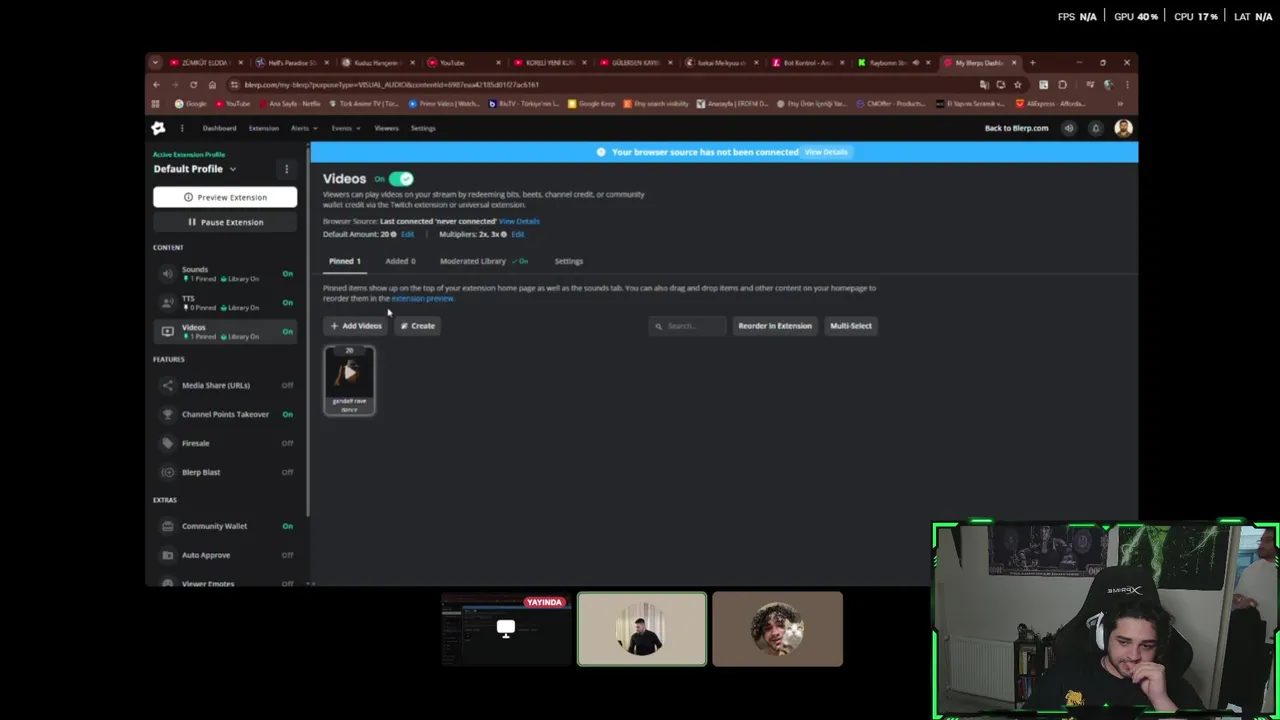Toggle Channel Points Takeover On status
1280x720 pixels.
287,414
